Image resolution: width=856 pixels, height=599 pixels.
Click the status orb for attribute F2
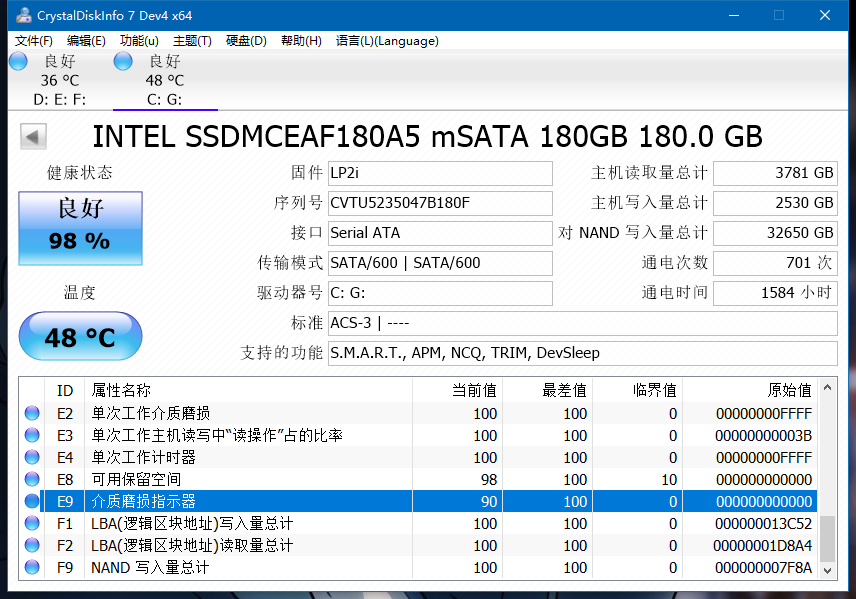[32, 545]
